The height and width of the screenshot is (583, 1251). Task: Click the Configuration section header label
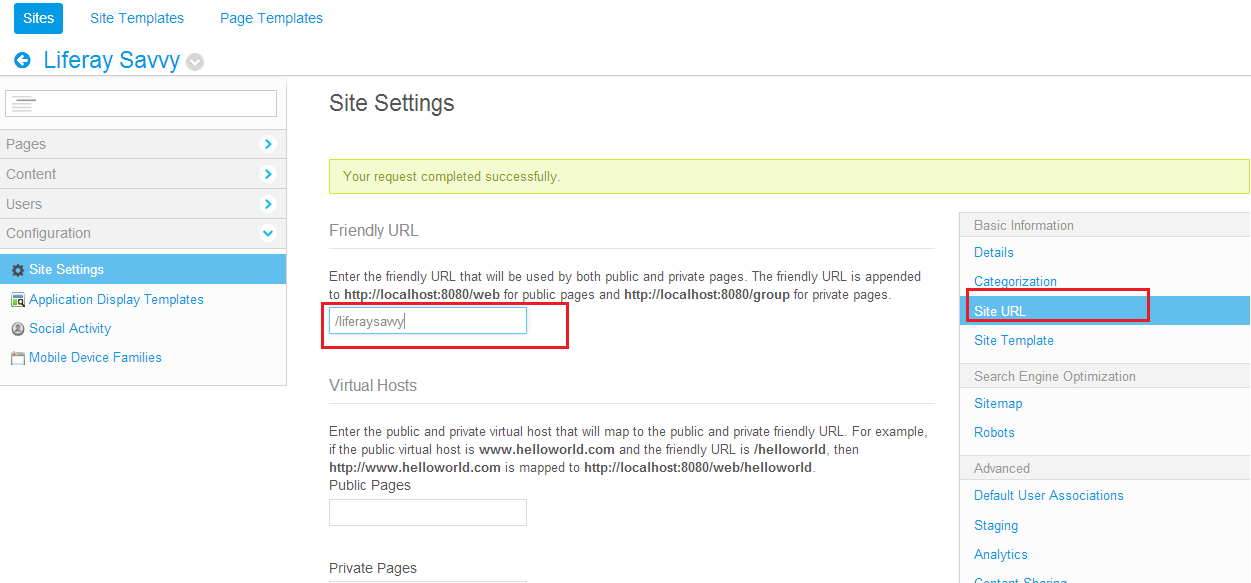click(48, 233)
